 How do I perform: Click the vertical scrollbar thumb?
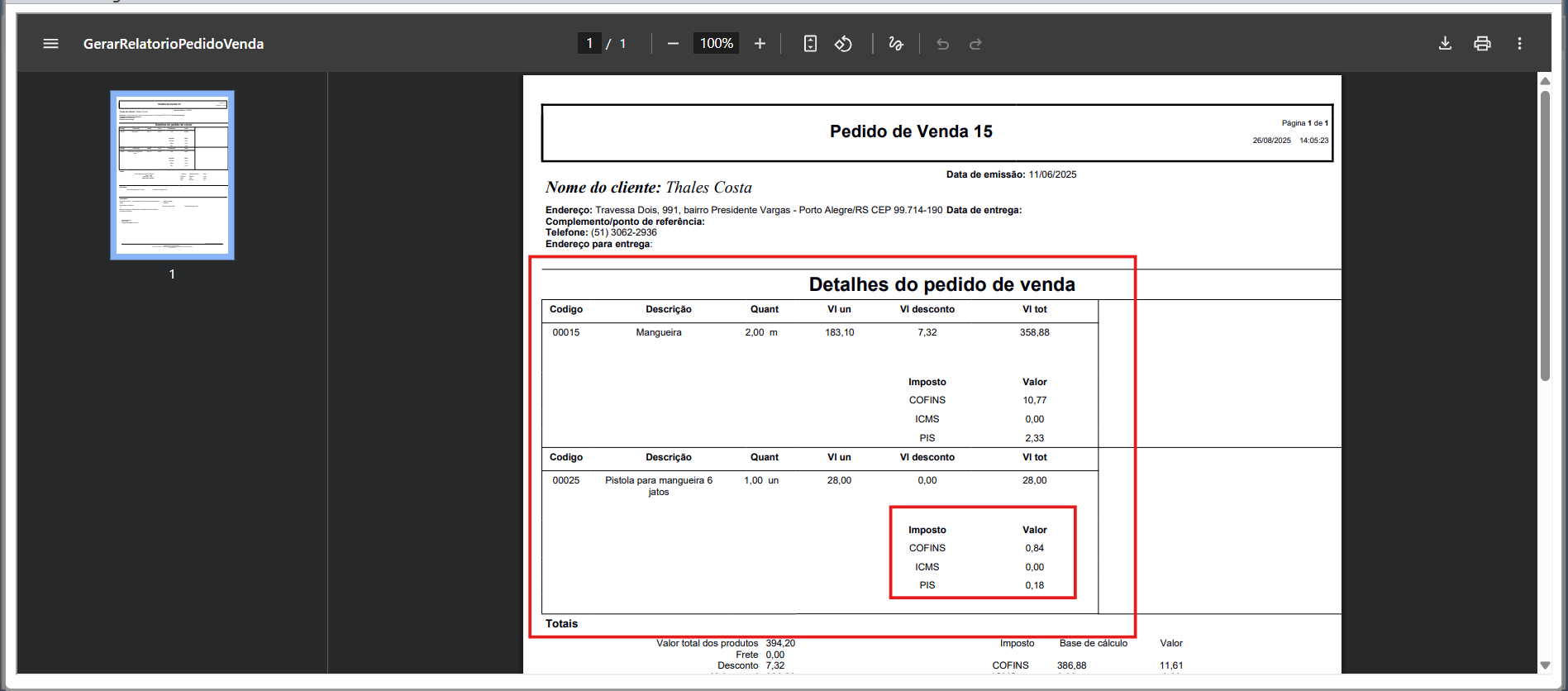[1545, 236]
